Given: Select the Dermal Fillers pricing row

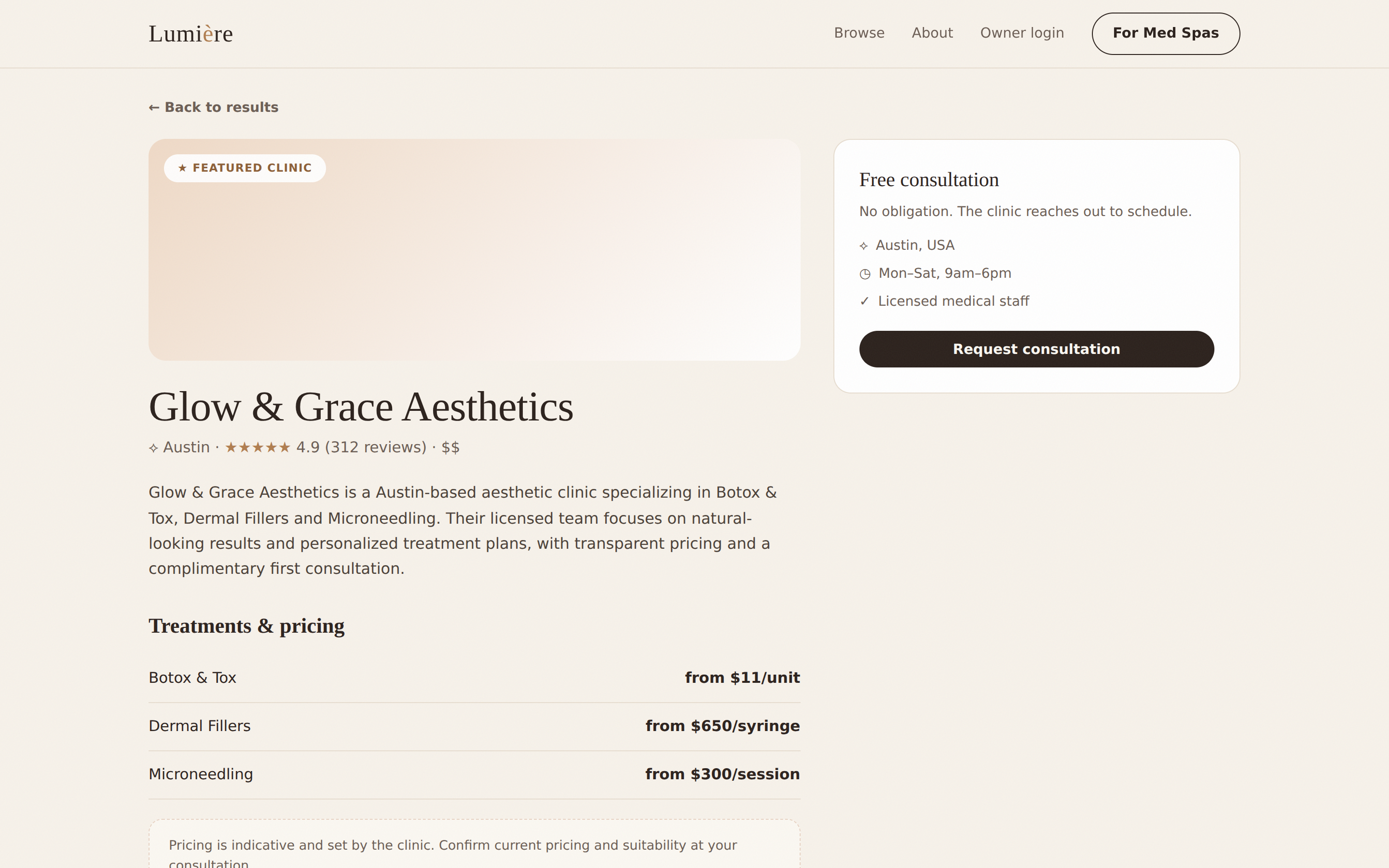Looking at the screenshot, I should pyautogui.click(x=474, y=726).
